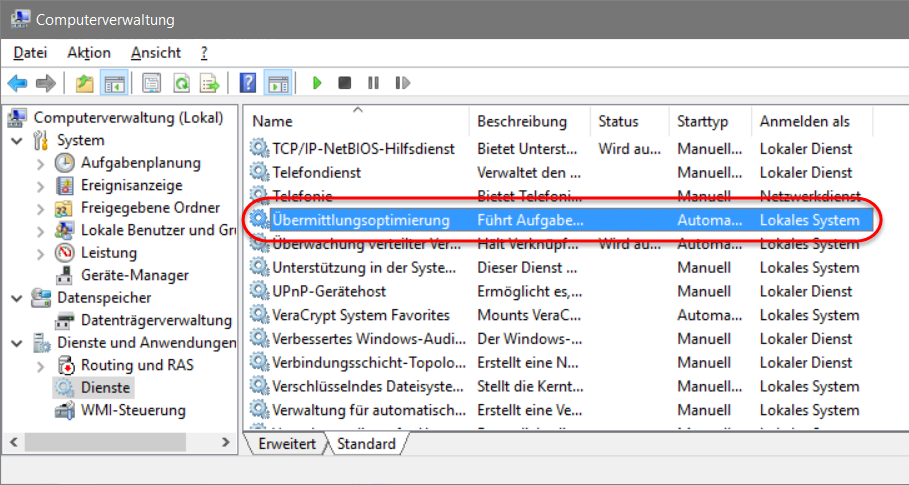Expand the Freigegebene Ordner node
Screen dimensions: 909x485
point(40,208)
